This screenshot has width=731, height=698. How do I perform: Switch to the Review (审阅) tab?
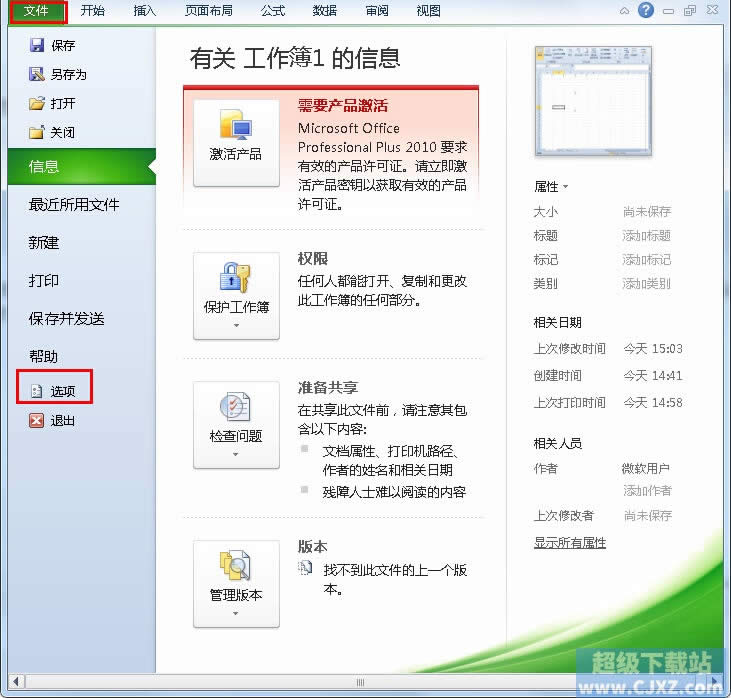click(377, 10)
